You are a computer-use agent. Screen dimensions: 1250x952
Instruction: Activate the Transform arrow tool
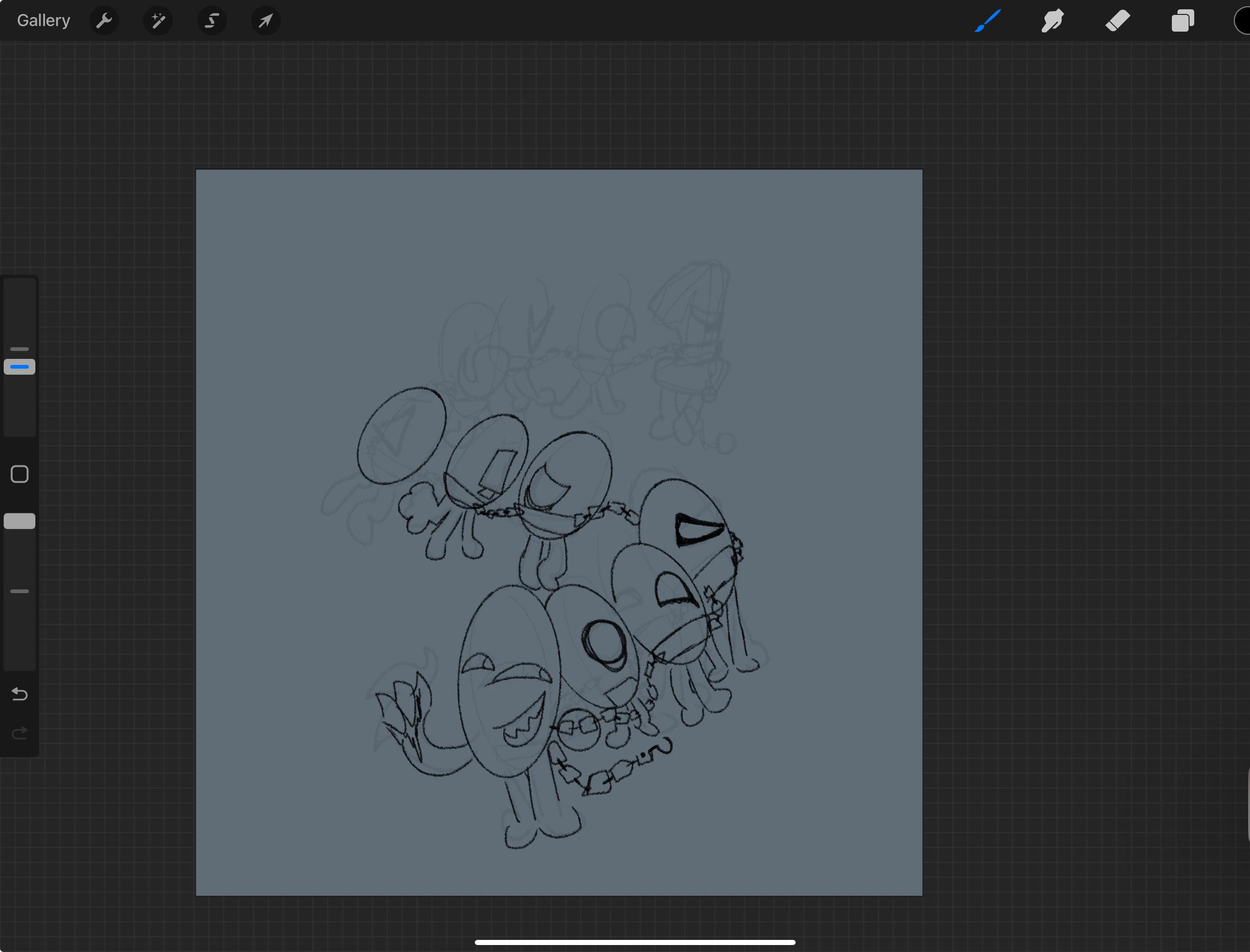click(x=266, y=21)
